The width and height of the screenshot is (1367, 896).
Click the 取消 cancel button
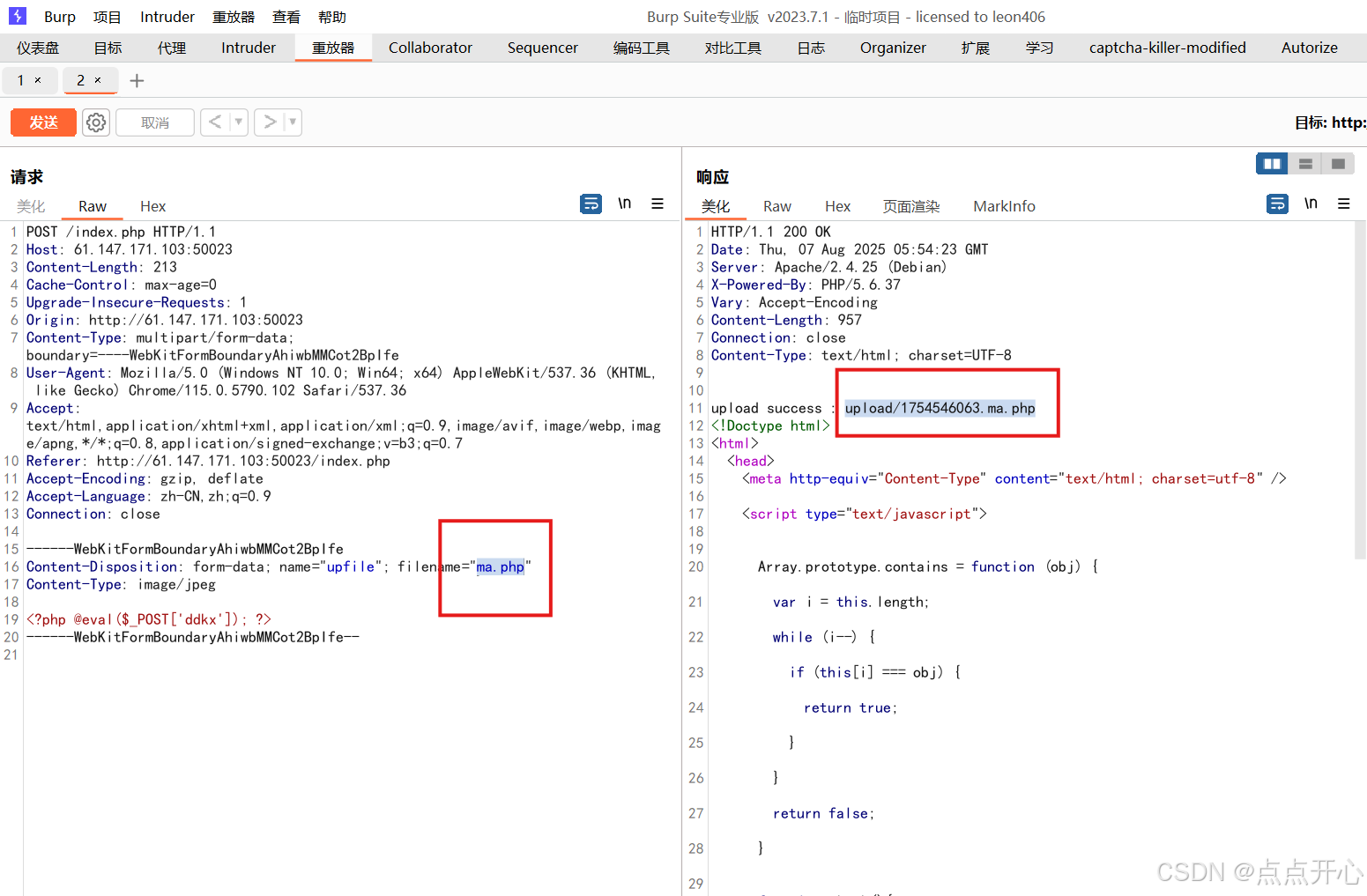click(155, 122)
